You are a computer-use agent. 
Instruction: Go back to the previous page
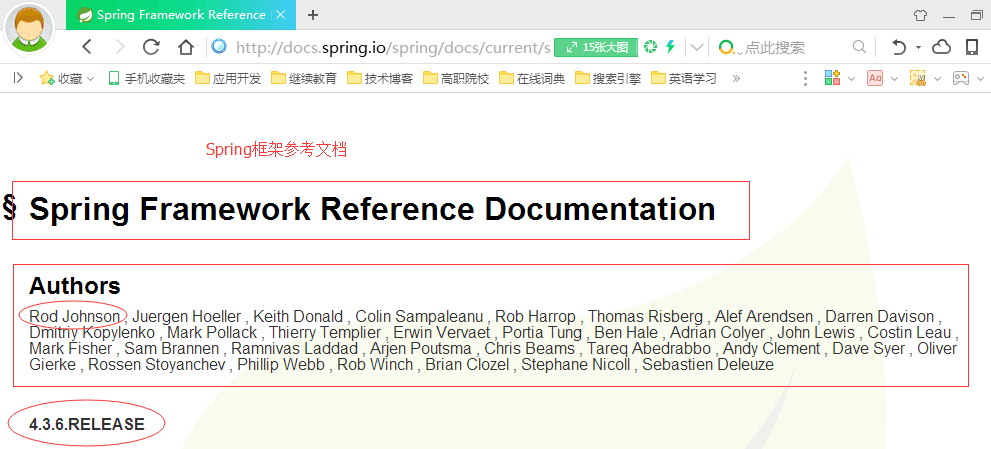coord(87,47)
